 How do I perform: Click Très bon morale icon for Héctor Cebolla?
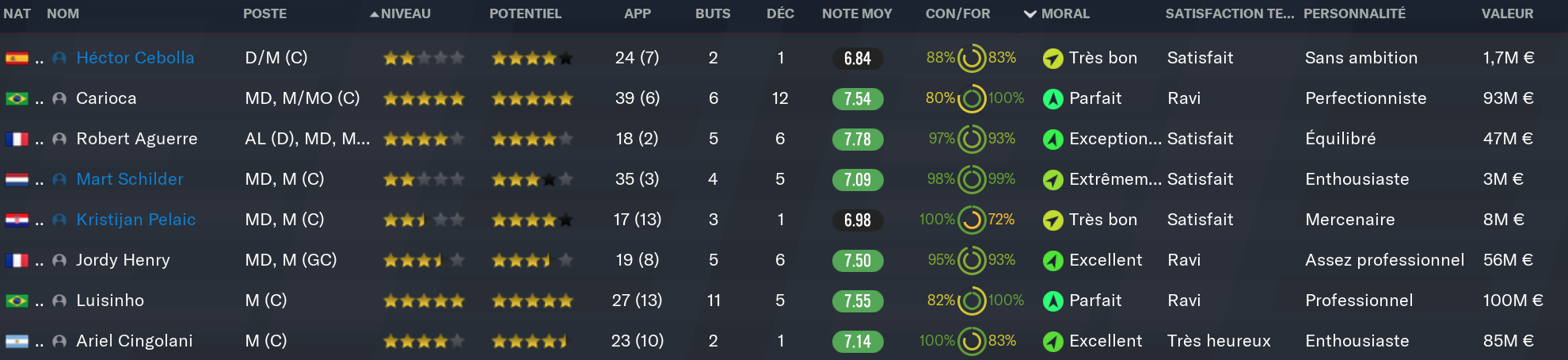[1052, 58]
